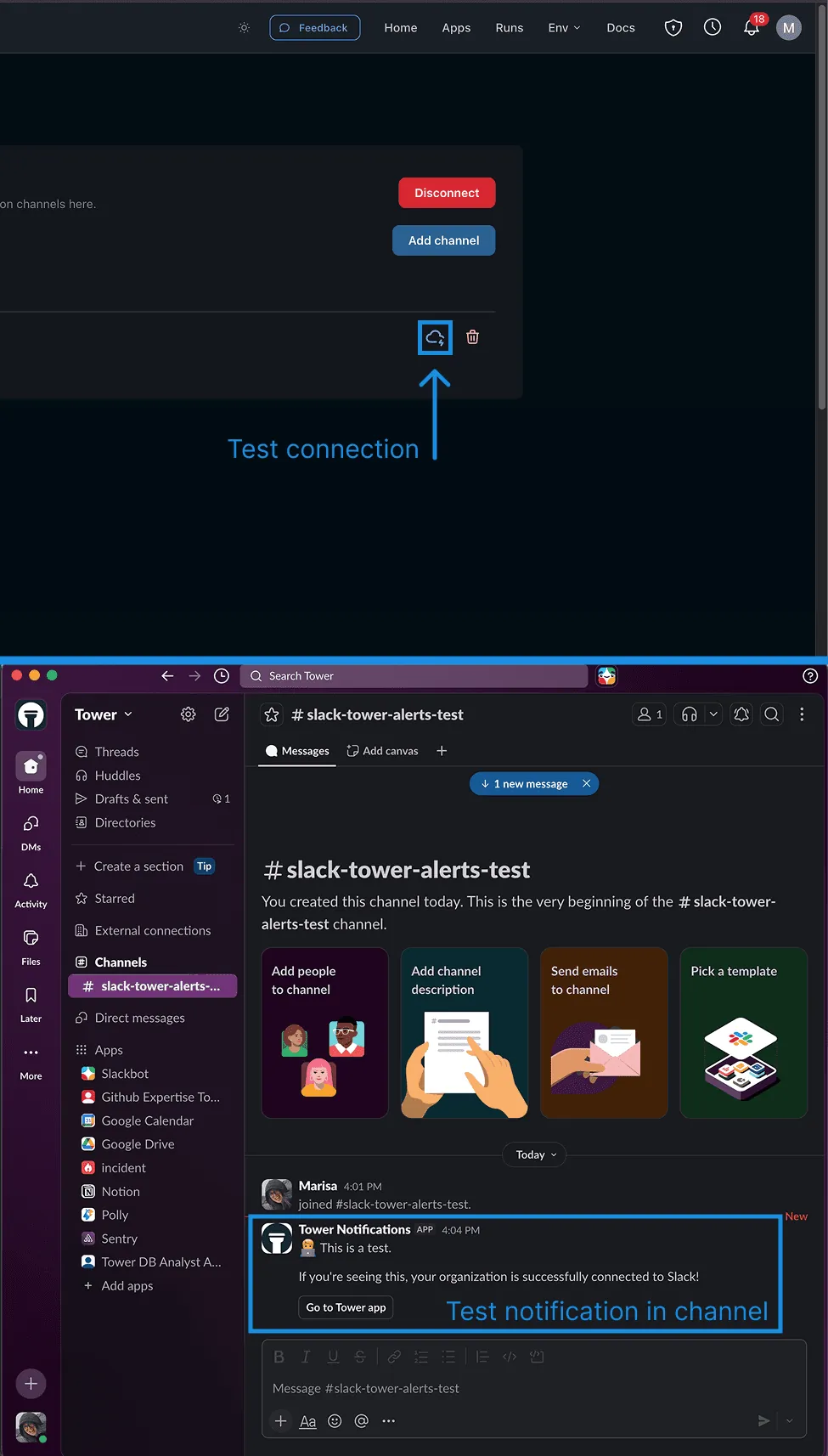Screen dimensions: 828x1456
Task: Go back with Slack's left arrow
Action: 167,676
